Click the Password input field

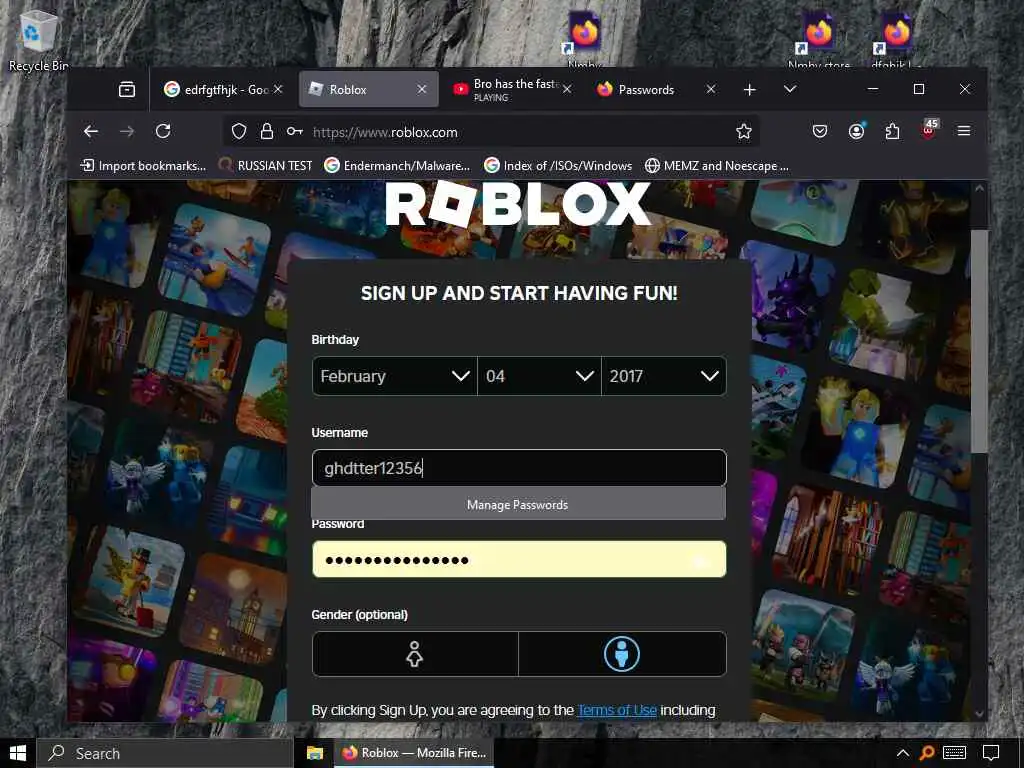click(519, 559)
